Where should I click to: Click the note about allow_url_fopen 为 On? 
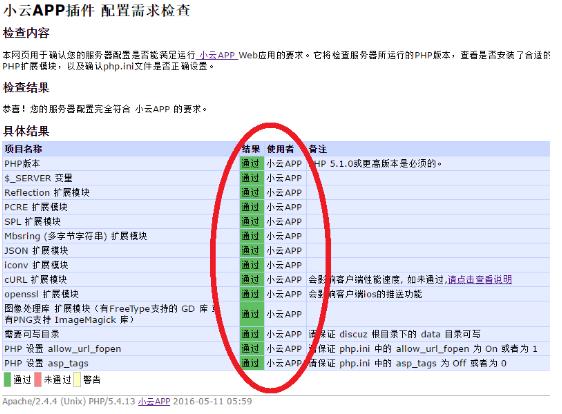423,349
